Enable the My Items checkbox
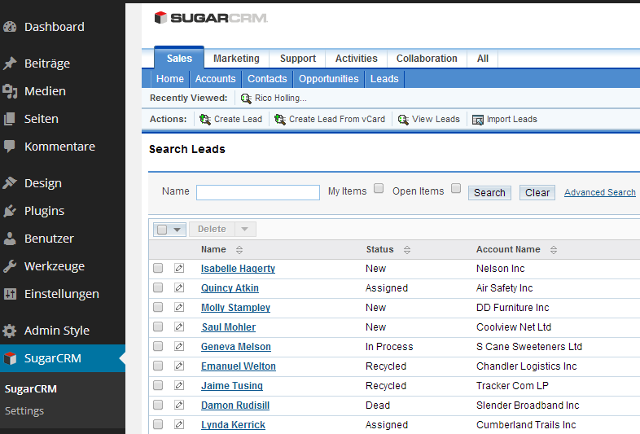This screenshot has height=434, width=640. (x=379, y=188)
